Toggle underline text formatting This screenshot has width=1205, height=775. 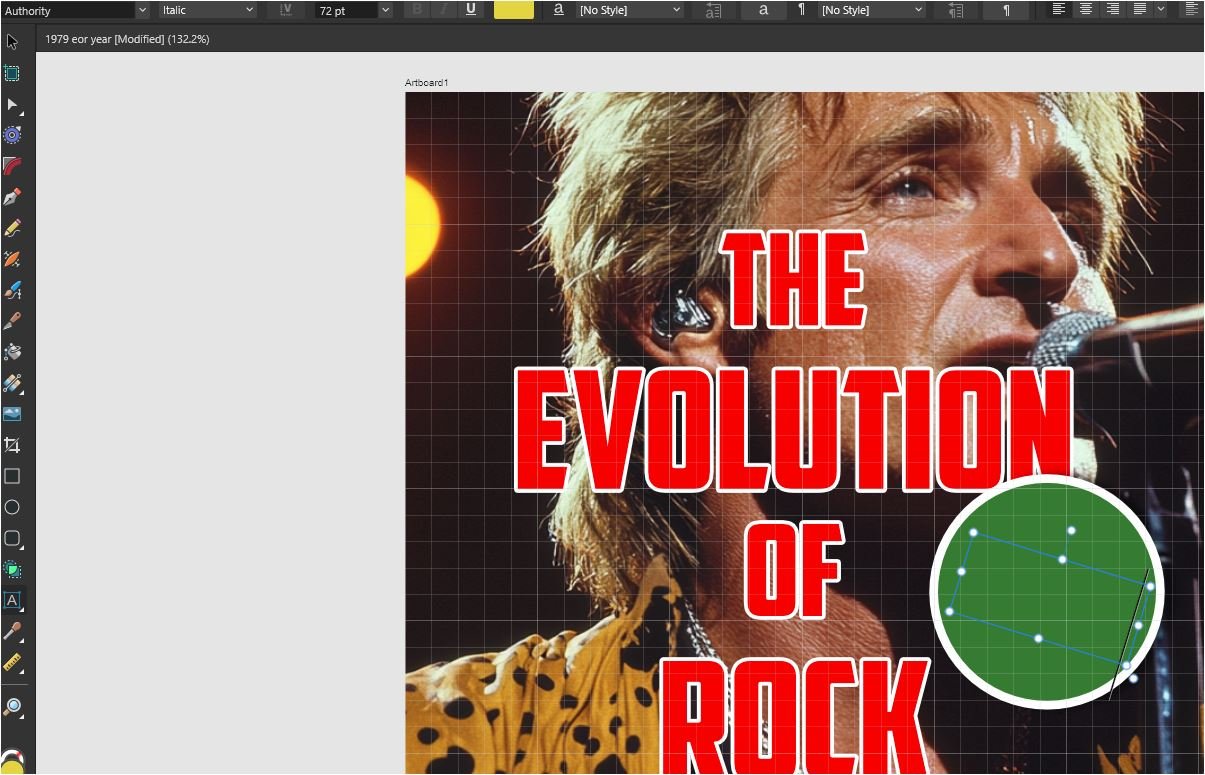point(469,10)
